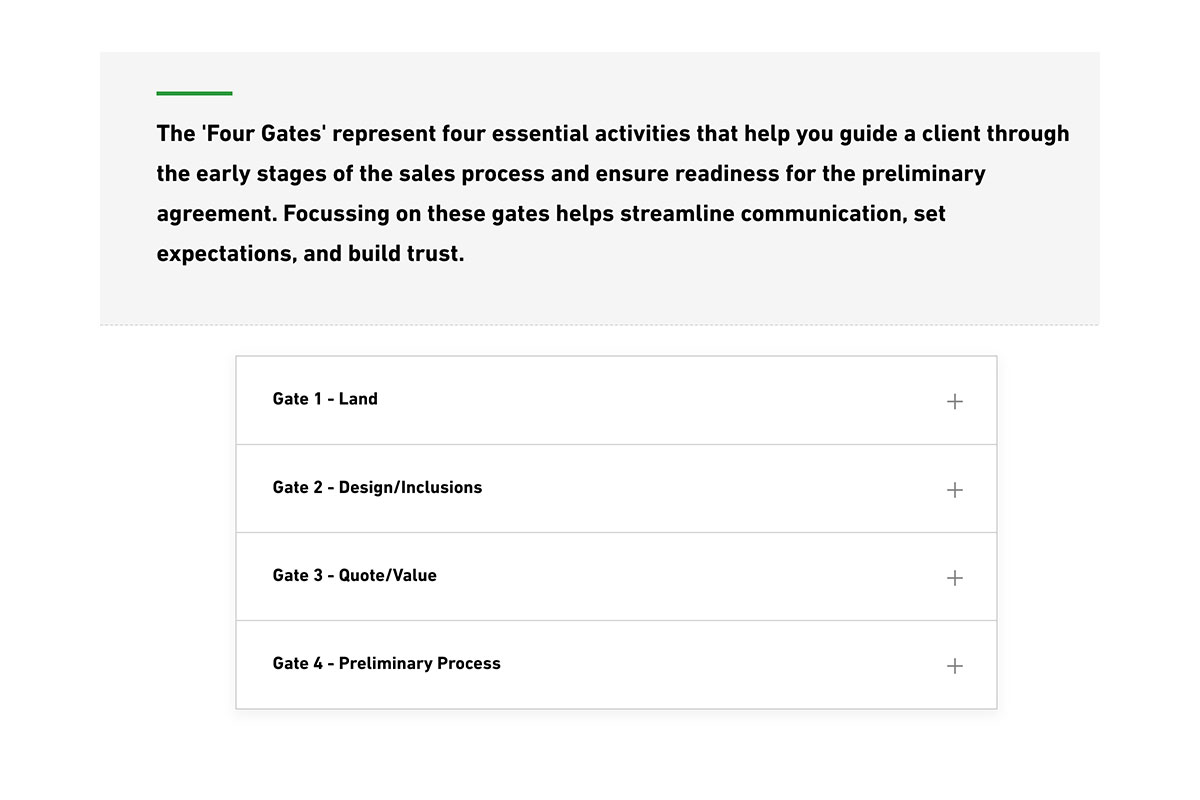Select the 'Gate 1 - Land' heading
The height and width of the screenshot is (800, 1200).
[325, 399]
